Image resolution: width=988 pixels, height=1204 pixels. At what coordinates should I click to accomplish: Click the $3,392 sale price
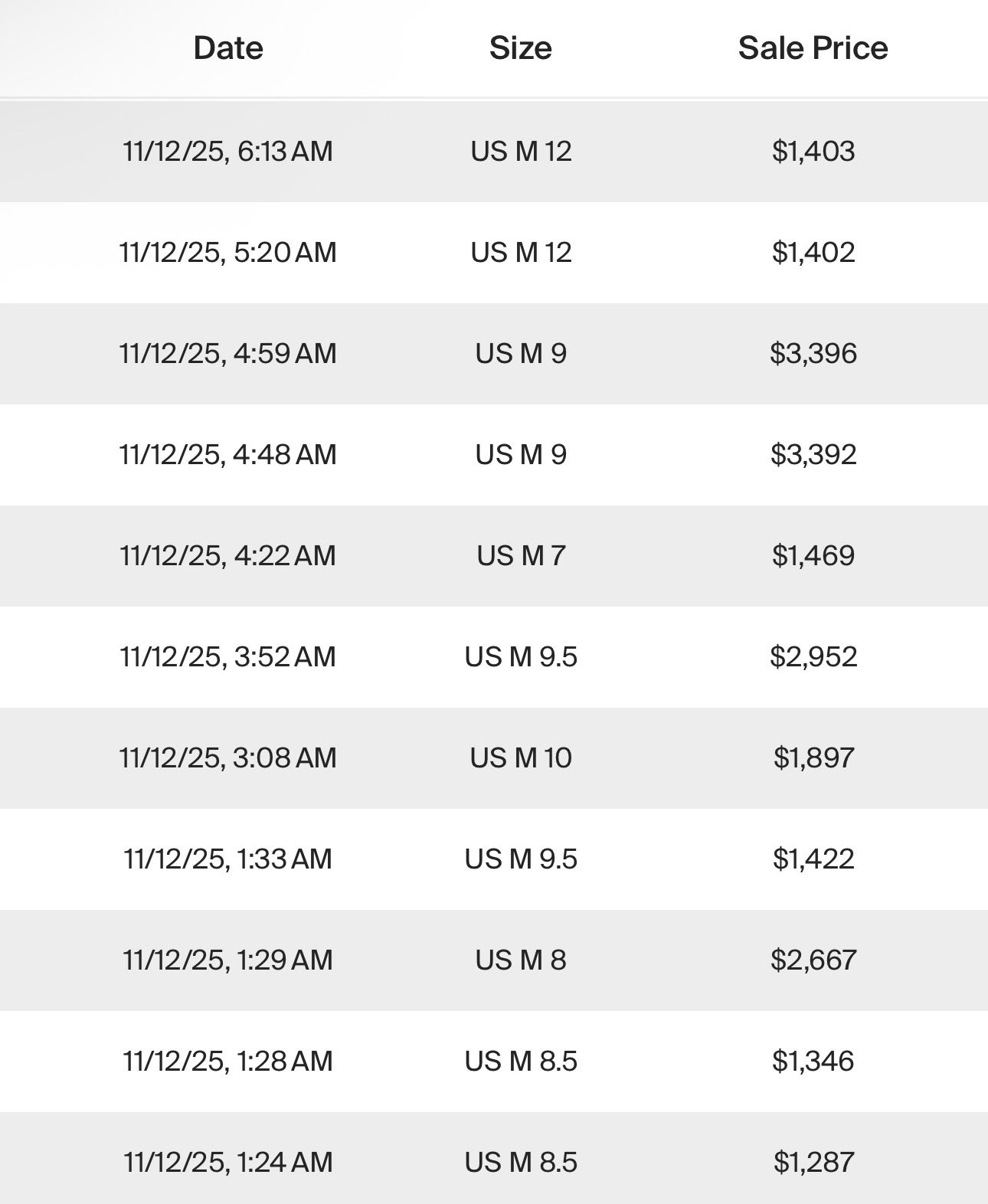pos(813,454)
